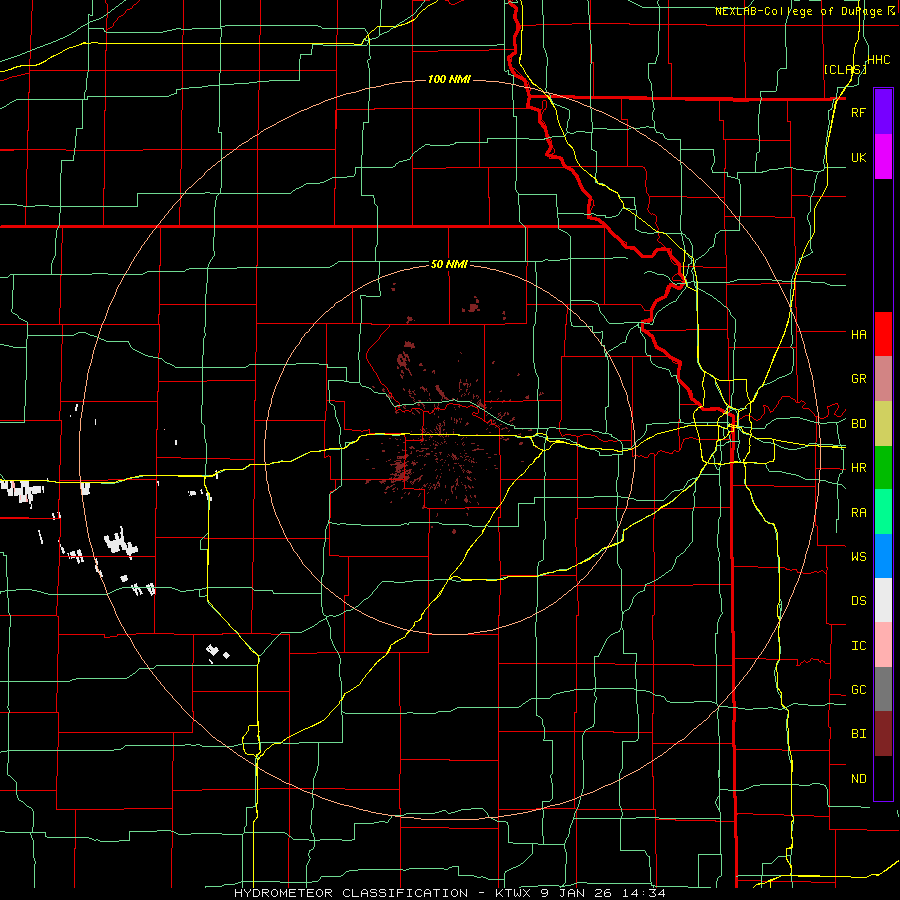Screen dimensions: 900x900
Task: Click the BD legend label
Action: point(858,424)
